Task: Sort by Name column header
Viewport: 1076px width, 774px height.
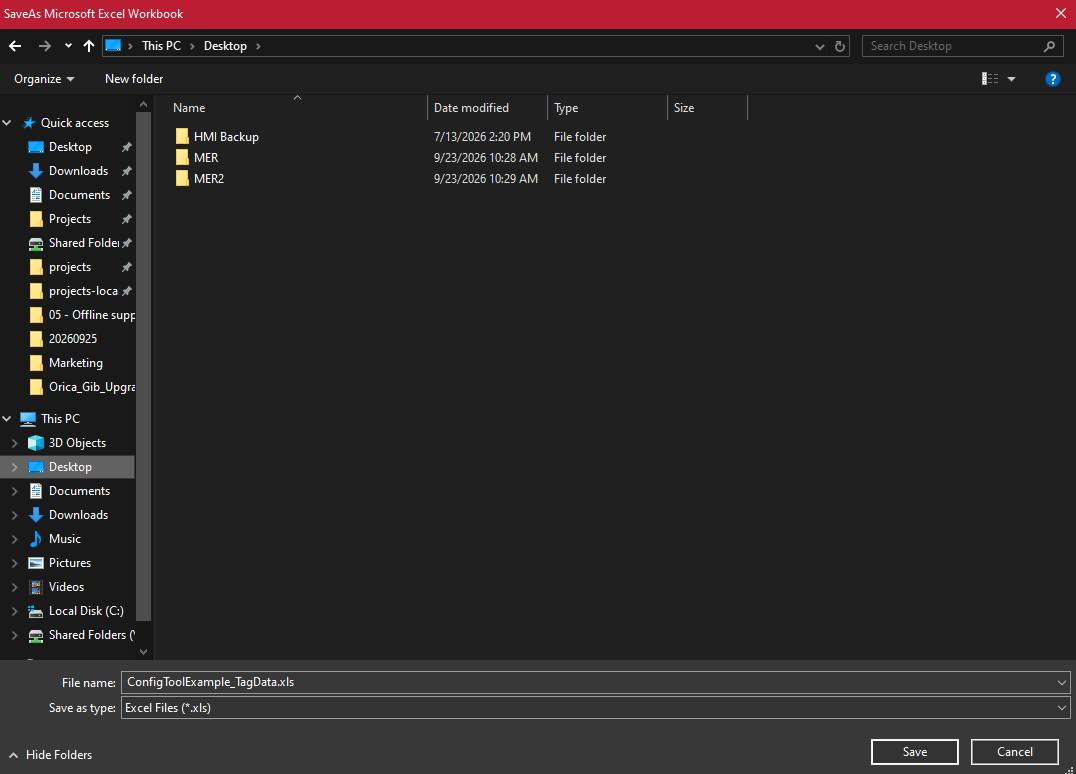Action: tap(189, 108)
